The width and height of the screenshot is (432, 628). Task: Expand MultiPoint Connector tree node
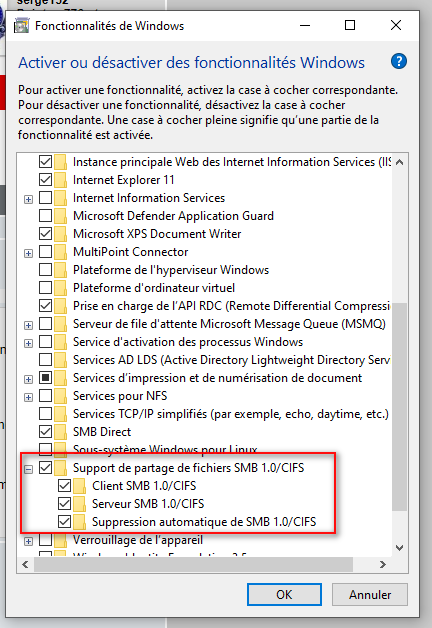click(28, 253)
